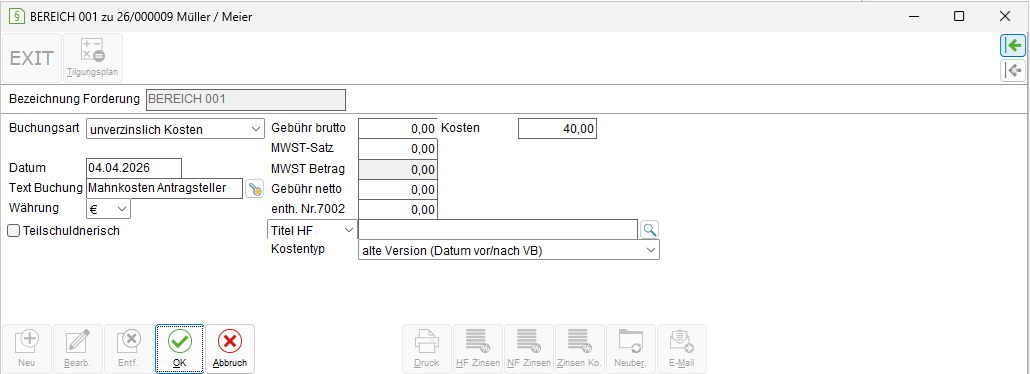Click the Text Buchung input field
Screen dimensions: 1030x374
click(165, 188)
